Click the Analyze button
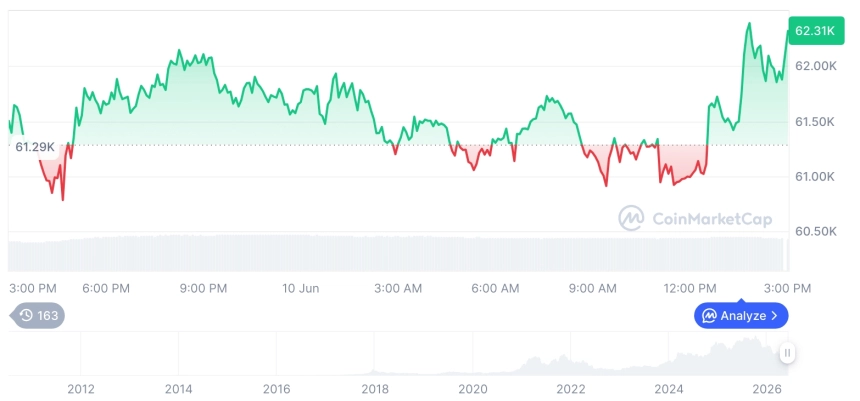Viewport: 860px width, 401px height. click(x=741, y=315)
